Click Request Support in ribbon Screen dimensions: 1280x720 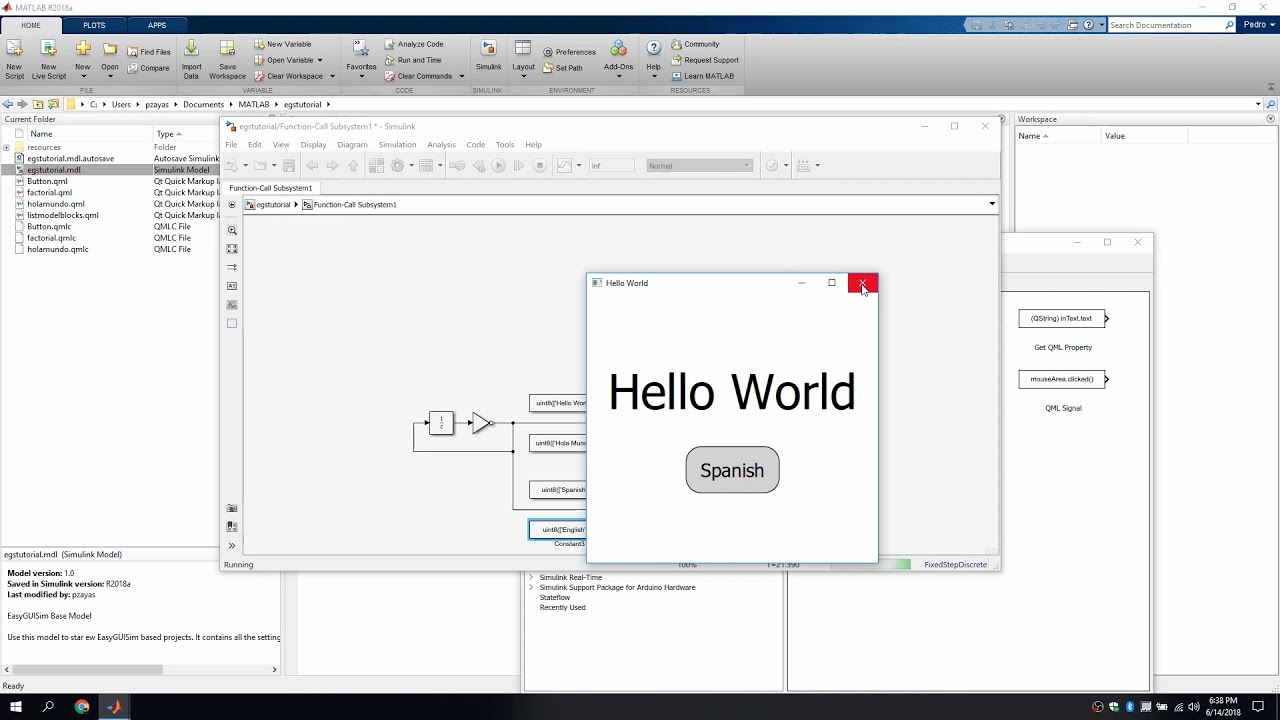(705, 60)
